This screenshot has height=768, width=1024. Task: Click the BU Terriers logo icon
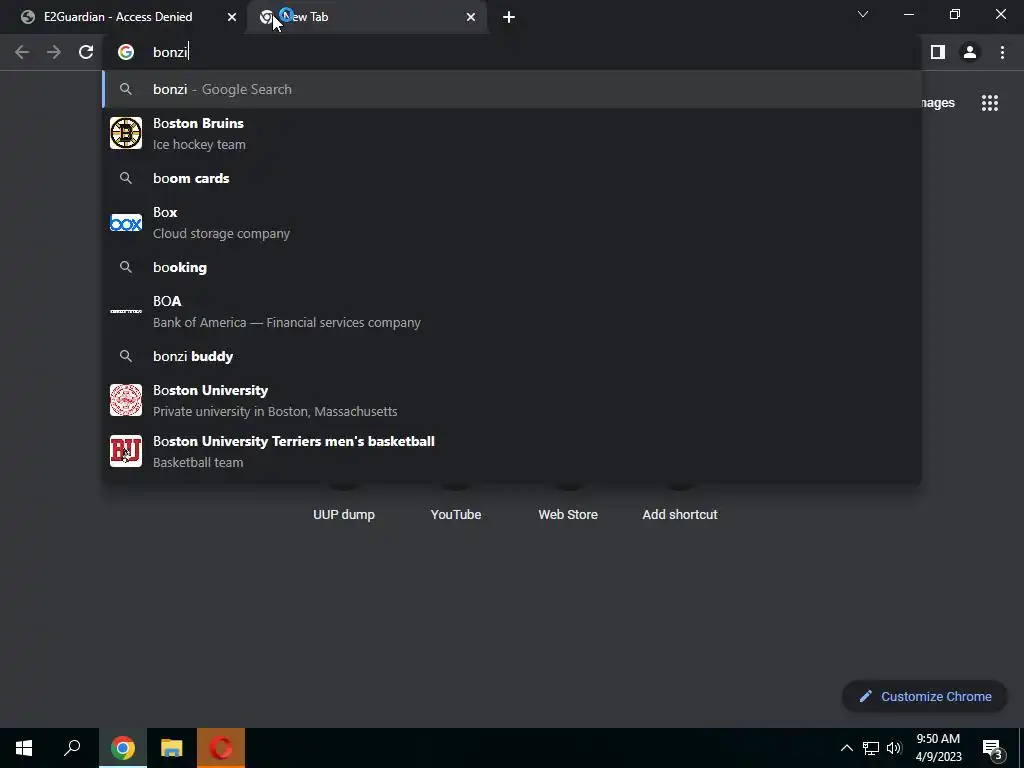(x=126, y=451)
